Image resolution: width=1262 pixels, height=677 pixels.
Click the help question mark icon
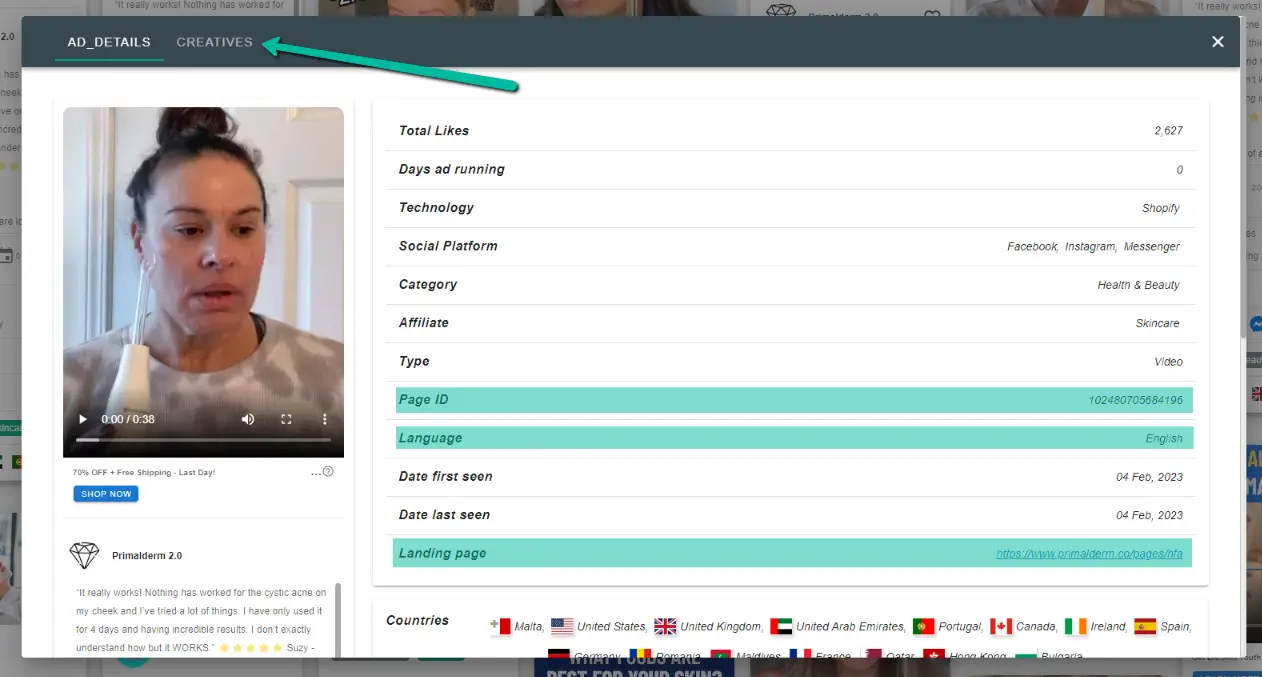pyautogui.click(x=328, y=472)
